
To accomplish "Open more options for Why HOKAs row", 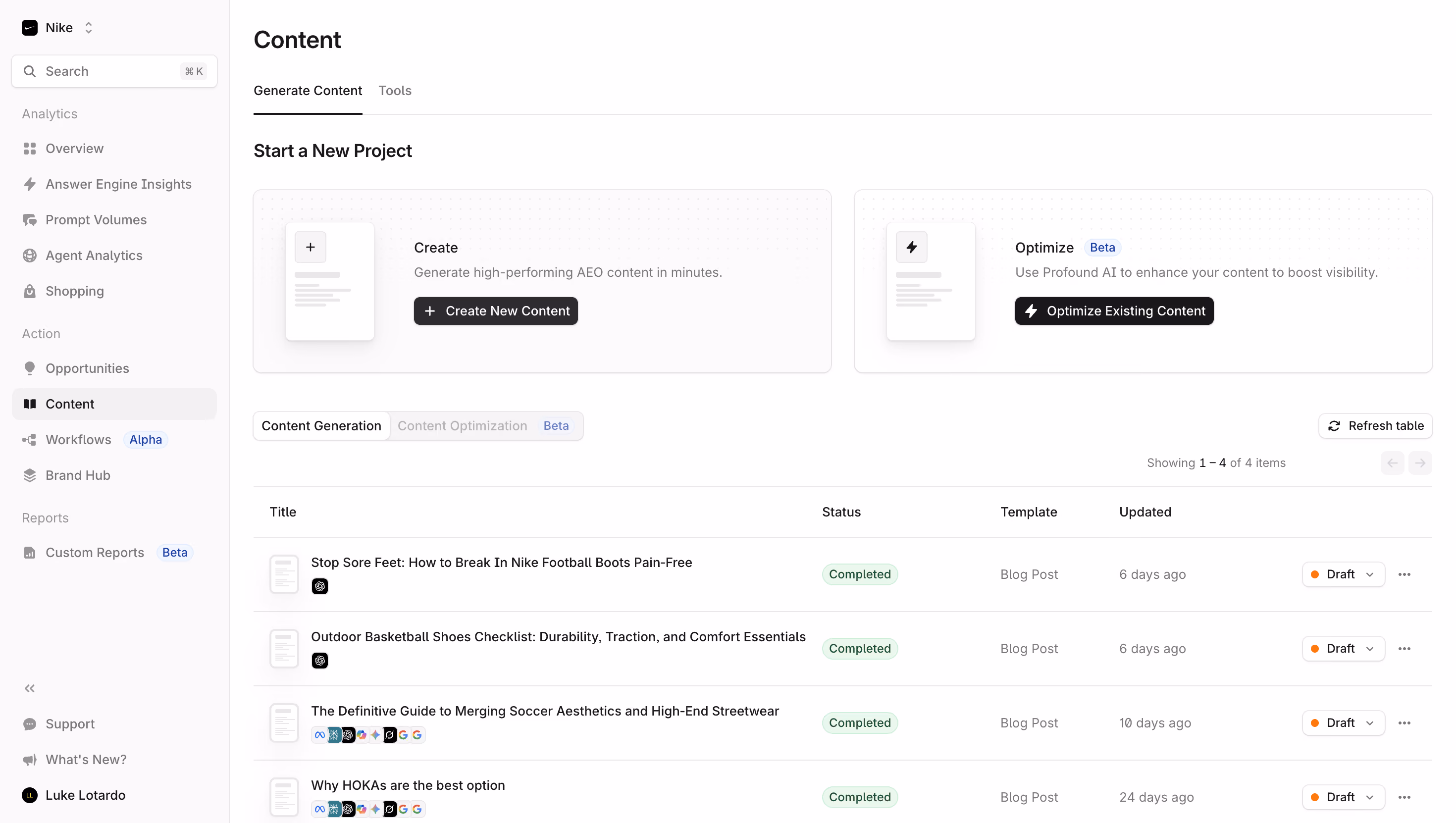I will click(1404, 797).
